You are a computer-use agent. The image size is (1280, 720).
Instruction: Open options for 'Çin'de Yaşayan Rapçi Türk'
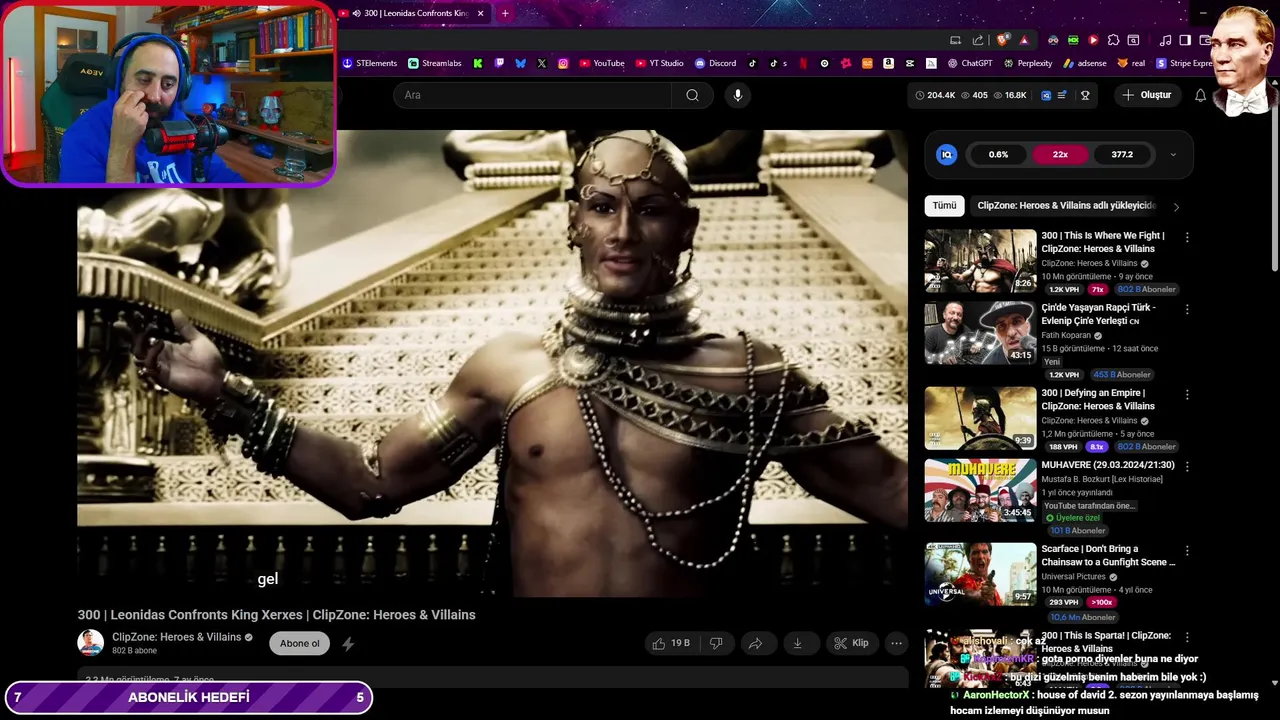tap(1187, 310)
